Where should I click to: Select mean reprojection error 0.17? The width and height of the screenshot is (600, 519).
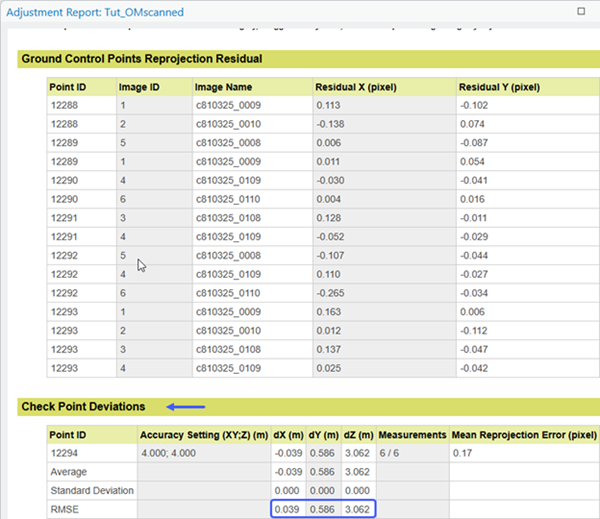[462, 453]
